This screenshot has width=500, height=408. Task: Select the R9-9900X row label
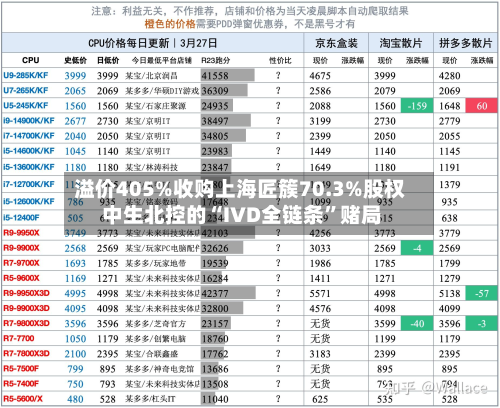tap(21, 248)
